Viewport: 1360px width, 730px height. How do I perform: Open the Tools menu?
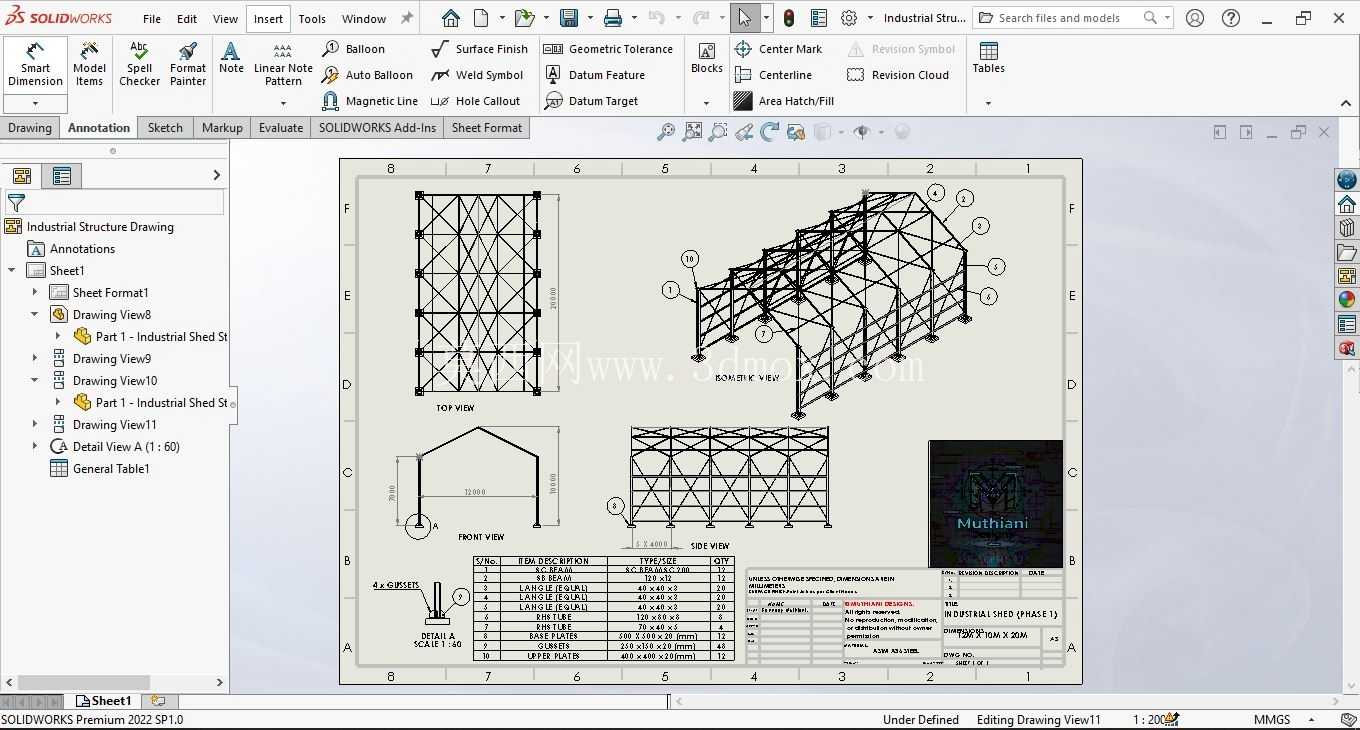pos(312,19)
